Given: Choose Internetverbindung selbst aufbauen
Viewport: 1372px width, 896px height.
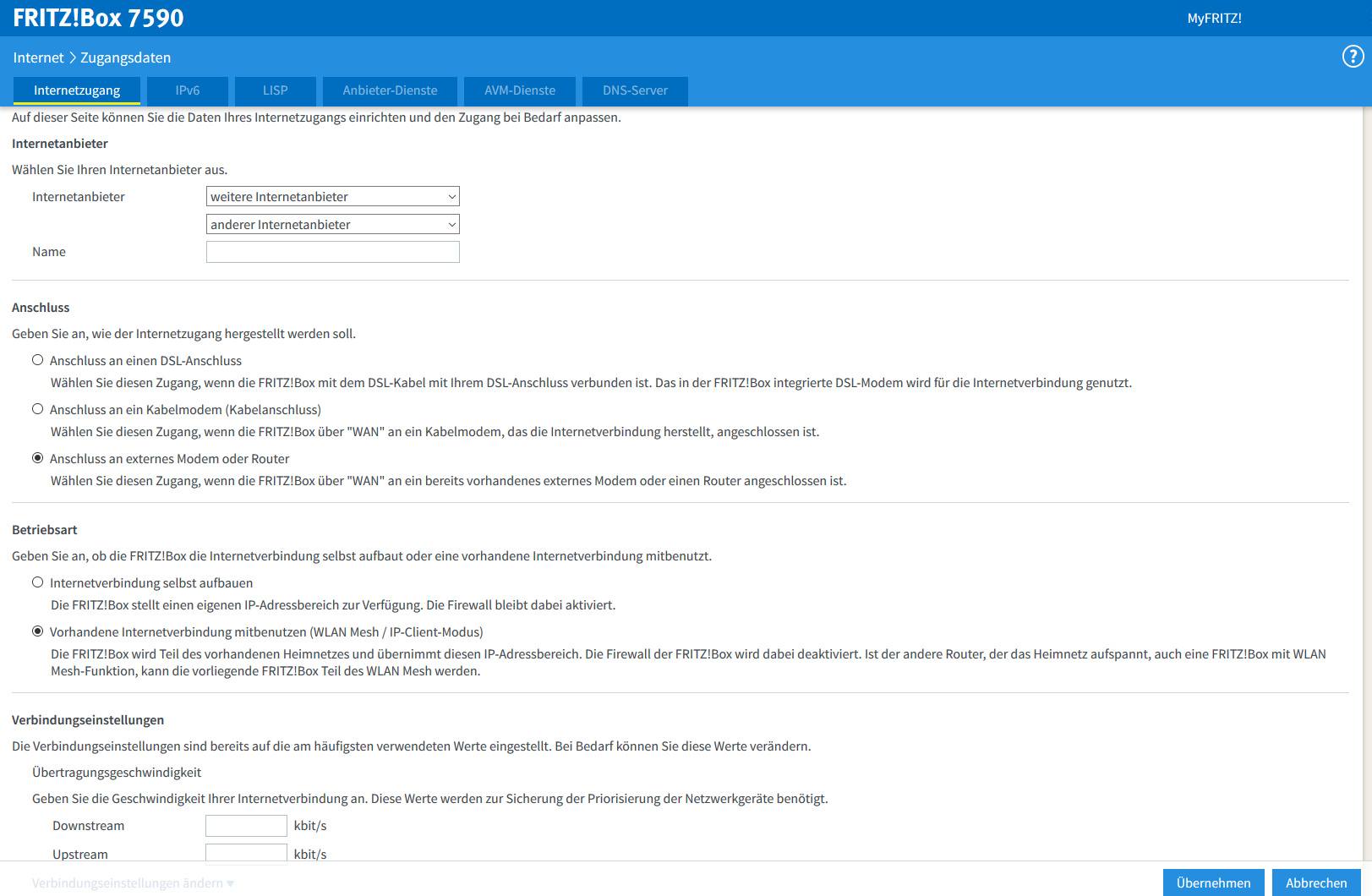Looking at the screenshot, I should 37,582.
